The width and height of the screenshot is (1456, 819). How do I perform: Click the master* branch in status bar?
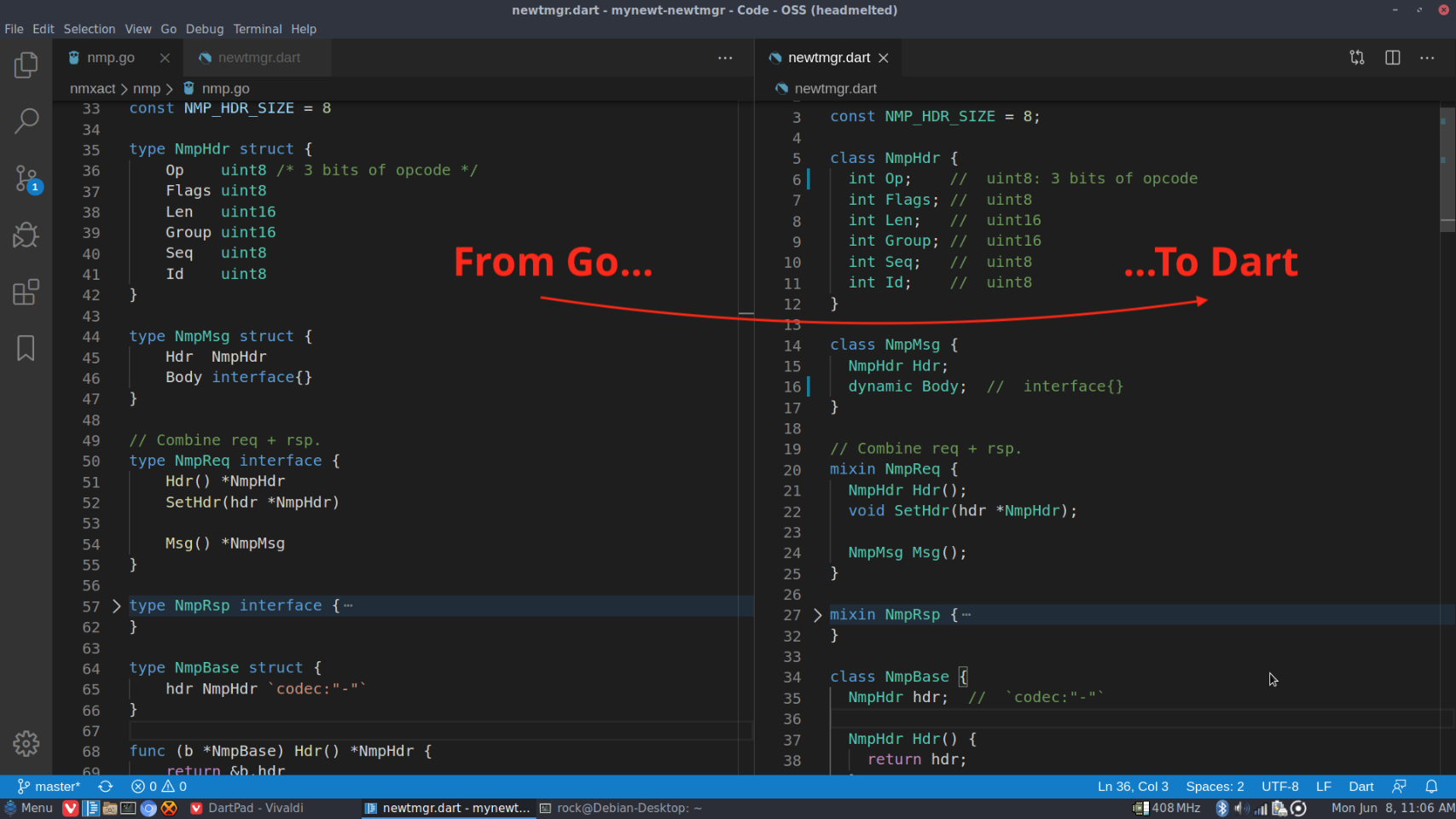(x=49, y=787)
